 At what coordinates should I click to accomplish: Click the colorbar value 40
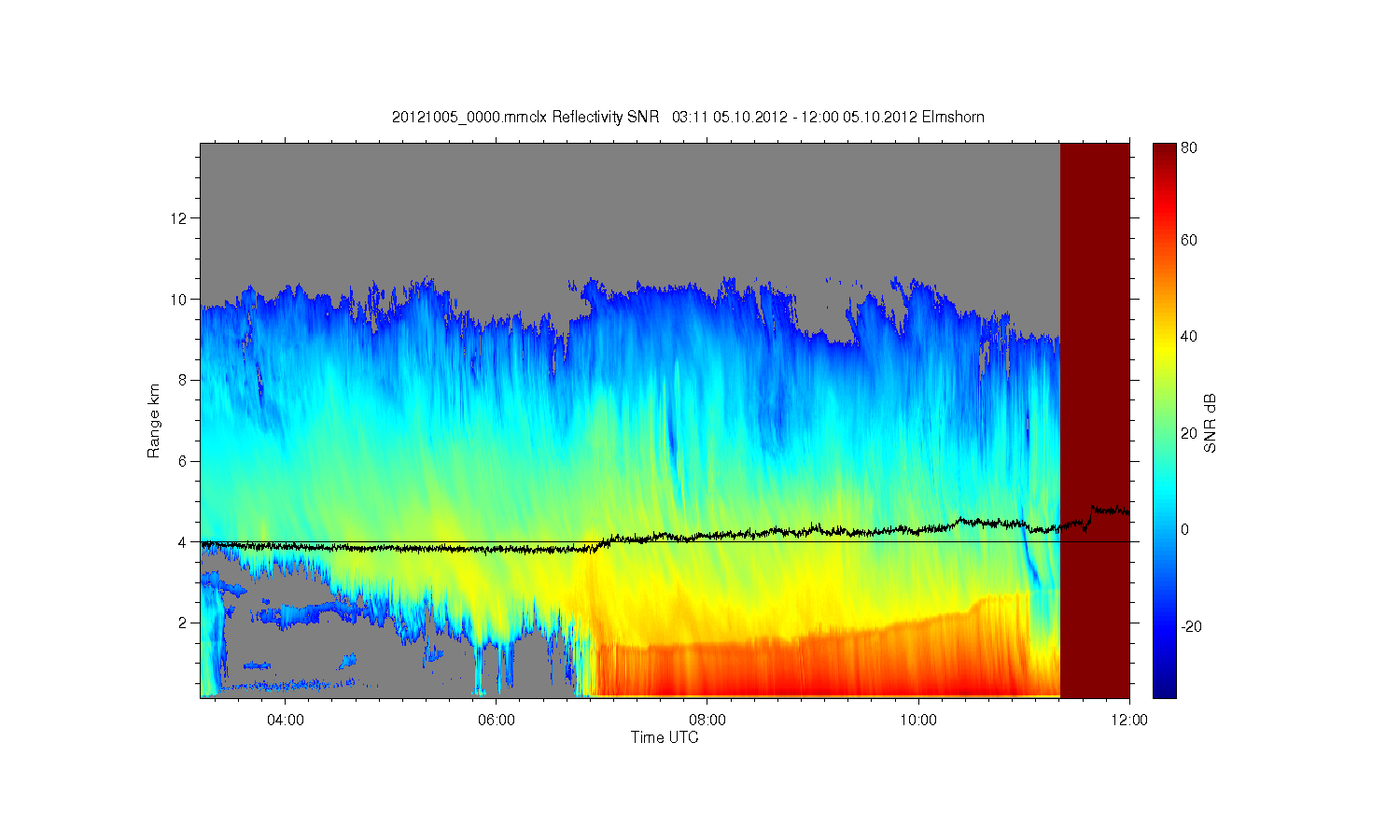click(x=1189, y=336)
